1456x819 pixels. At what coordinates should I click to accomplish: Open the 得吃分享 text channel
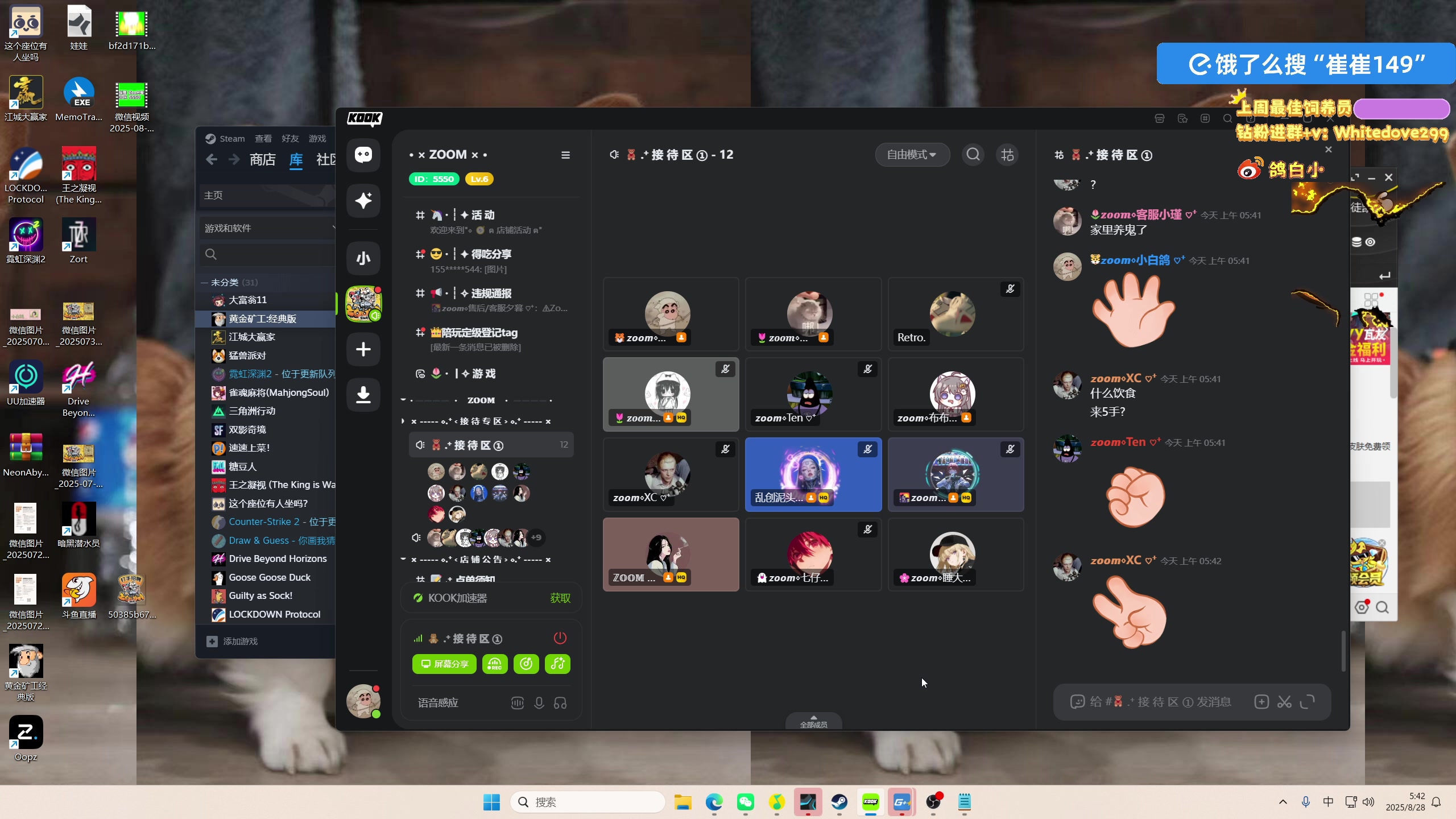(491, 261)
